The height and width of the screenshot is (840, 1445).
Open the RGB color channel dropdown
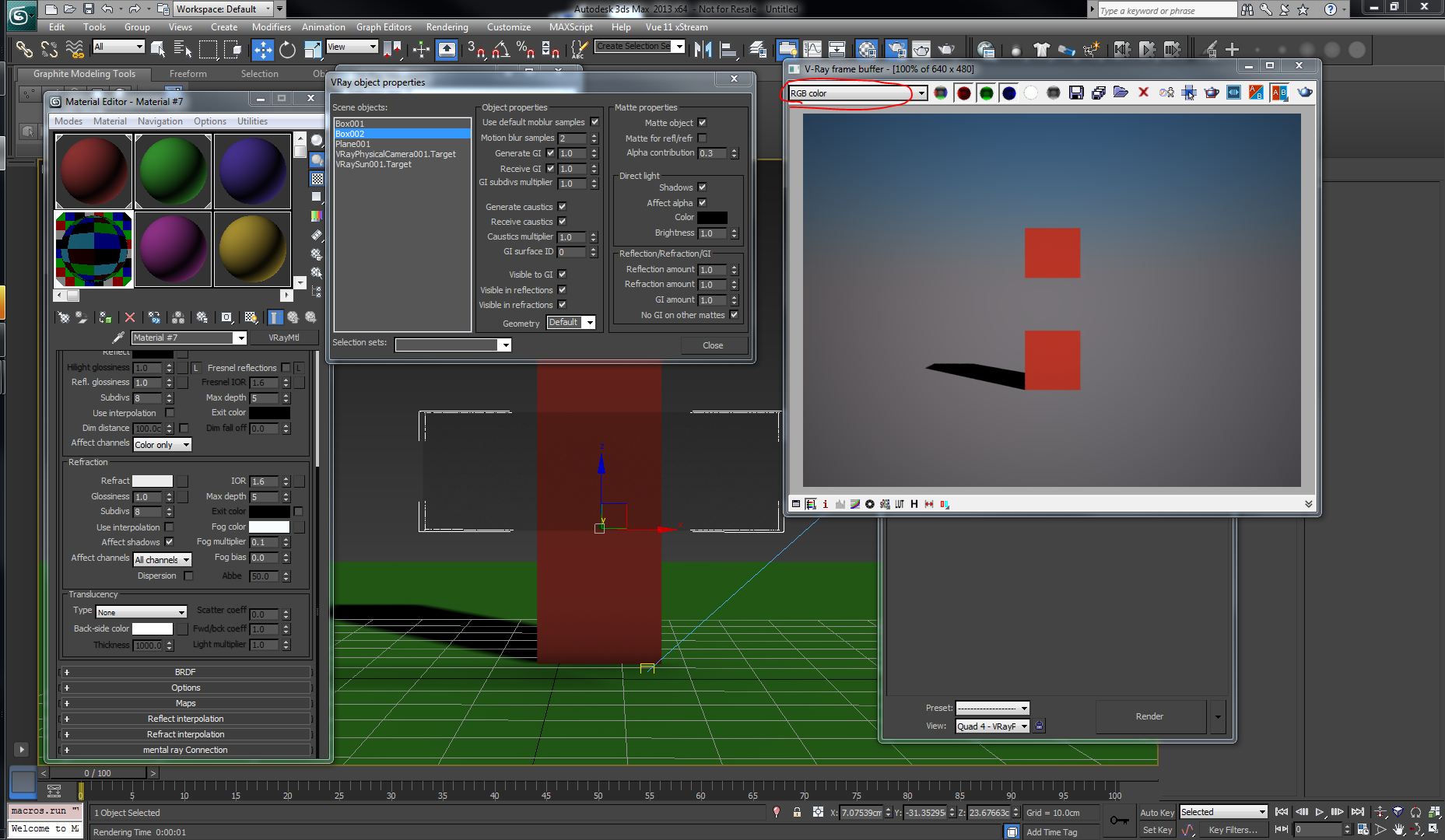(858, 93)
